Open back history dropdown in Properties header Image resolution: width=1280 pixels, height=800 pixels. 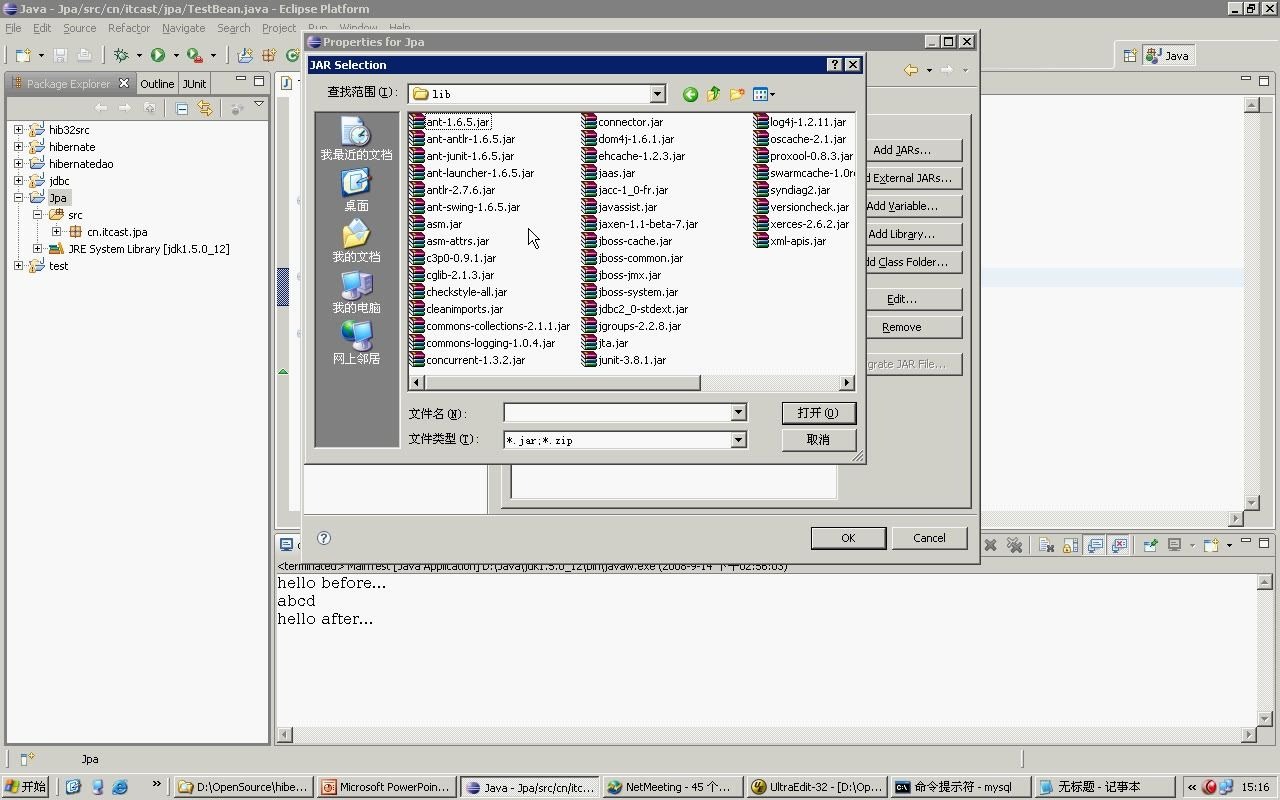929,70
